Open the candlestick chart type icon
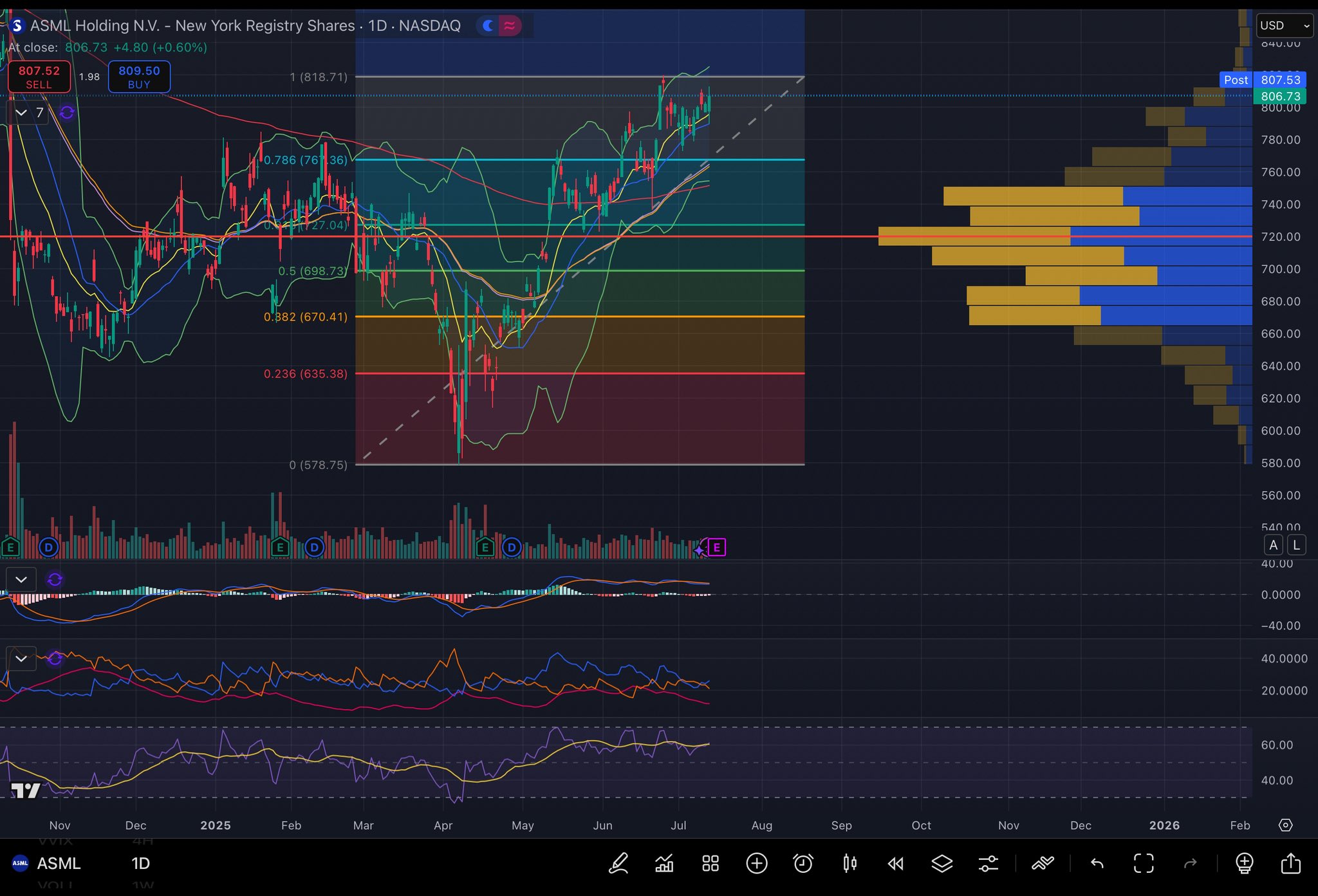Screen dimensions: 1318x896 click(x=849, y=863)
